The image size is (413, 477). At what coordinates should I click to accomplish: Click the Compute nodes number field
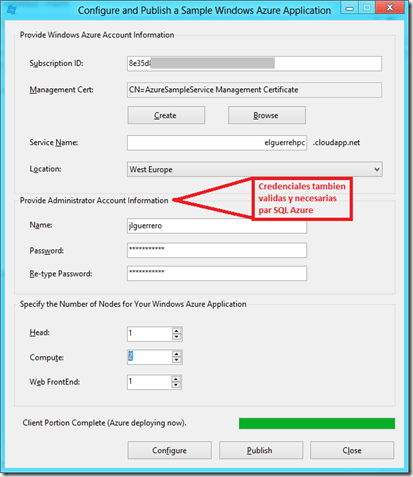pos(150,357)
